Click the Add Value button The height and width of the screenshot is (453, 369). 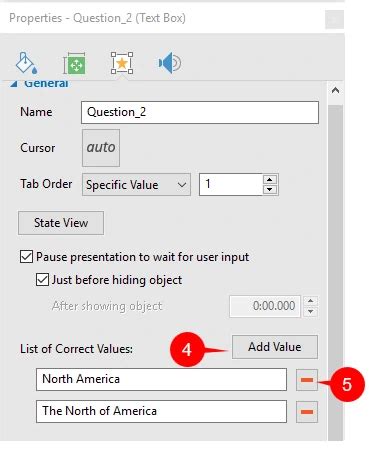(275, 347)
